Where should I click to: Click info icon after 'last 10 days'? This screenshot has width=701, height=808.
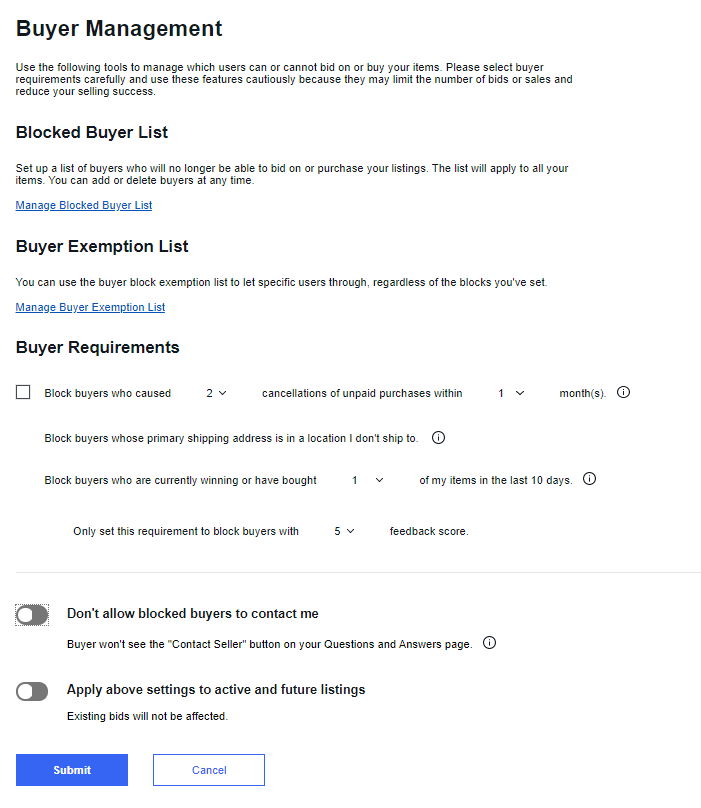pos(589,479)
